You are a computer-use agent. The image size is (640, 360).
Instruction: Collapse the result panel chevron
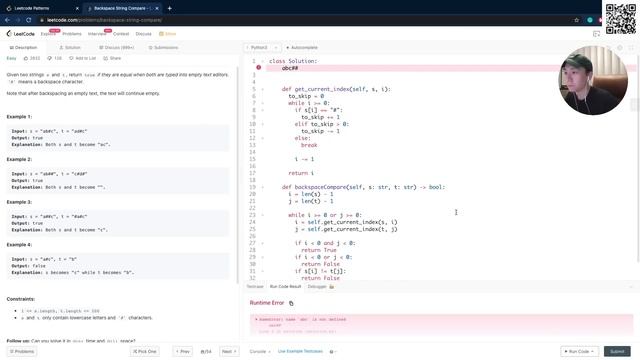tap(631, 287)
